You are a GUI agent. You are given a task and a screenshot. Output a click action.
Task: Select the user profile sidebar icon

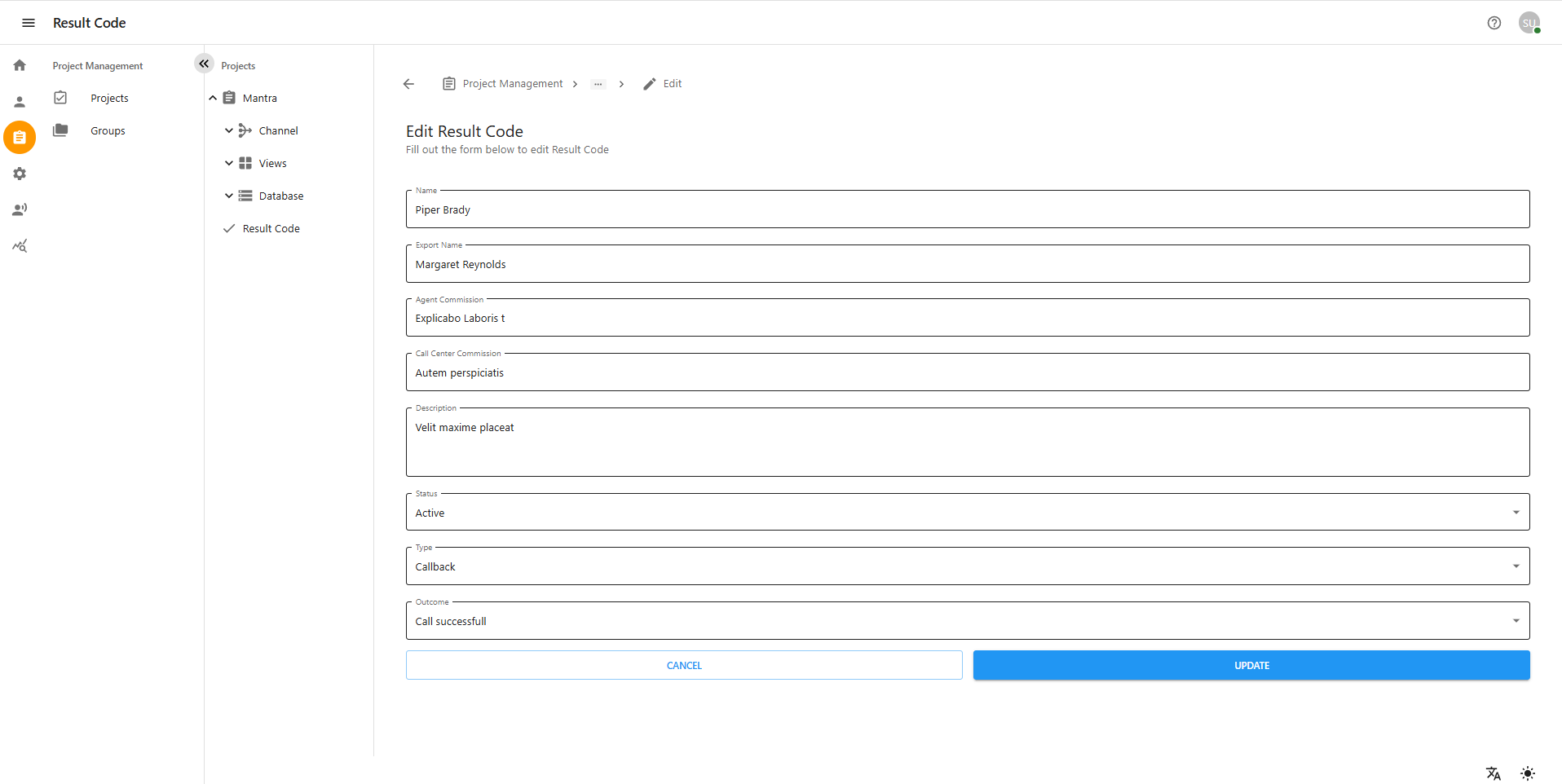pos(19,101)
